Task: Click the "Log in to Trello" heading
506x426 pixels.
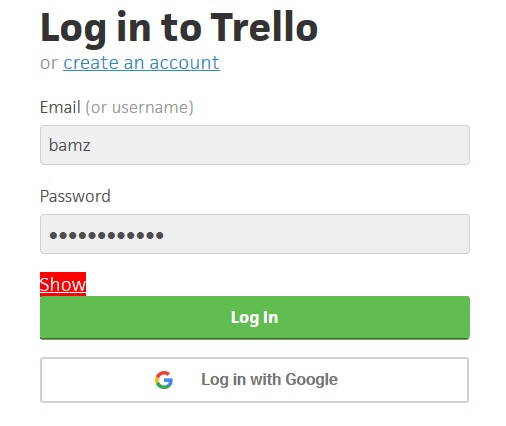Action: click(x=179, y=27)
